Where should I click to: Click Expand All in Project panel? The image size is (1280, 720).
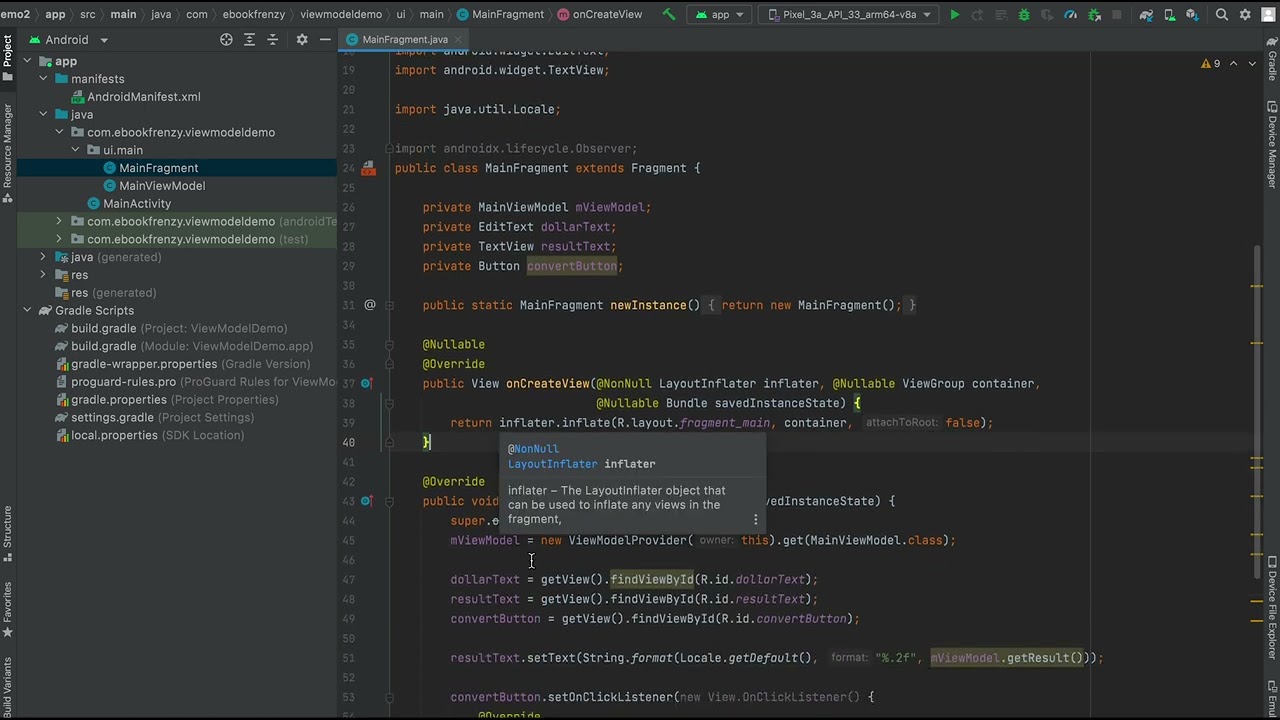[251, 39]
